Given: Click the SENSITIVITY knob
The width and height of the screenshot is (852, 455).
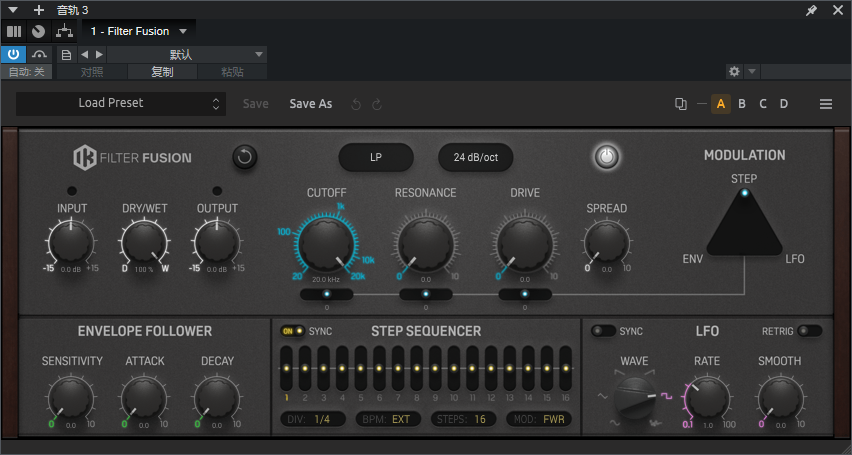Looking at the screenshot, I should pyautogui.click(x=71, y=400).
